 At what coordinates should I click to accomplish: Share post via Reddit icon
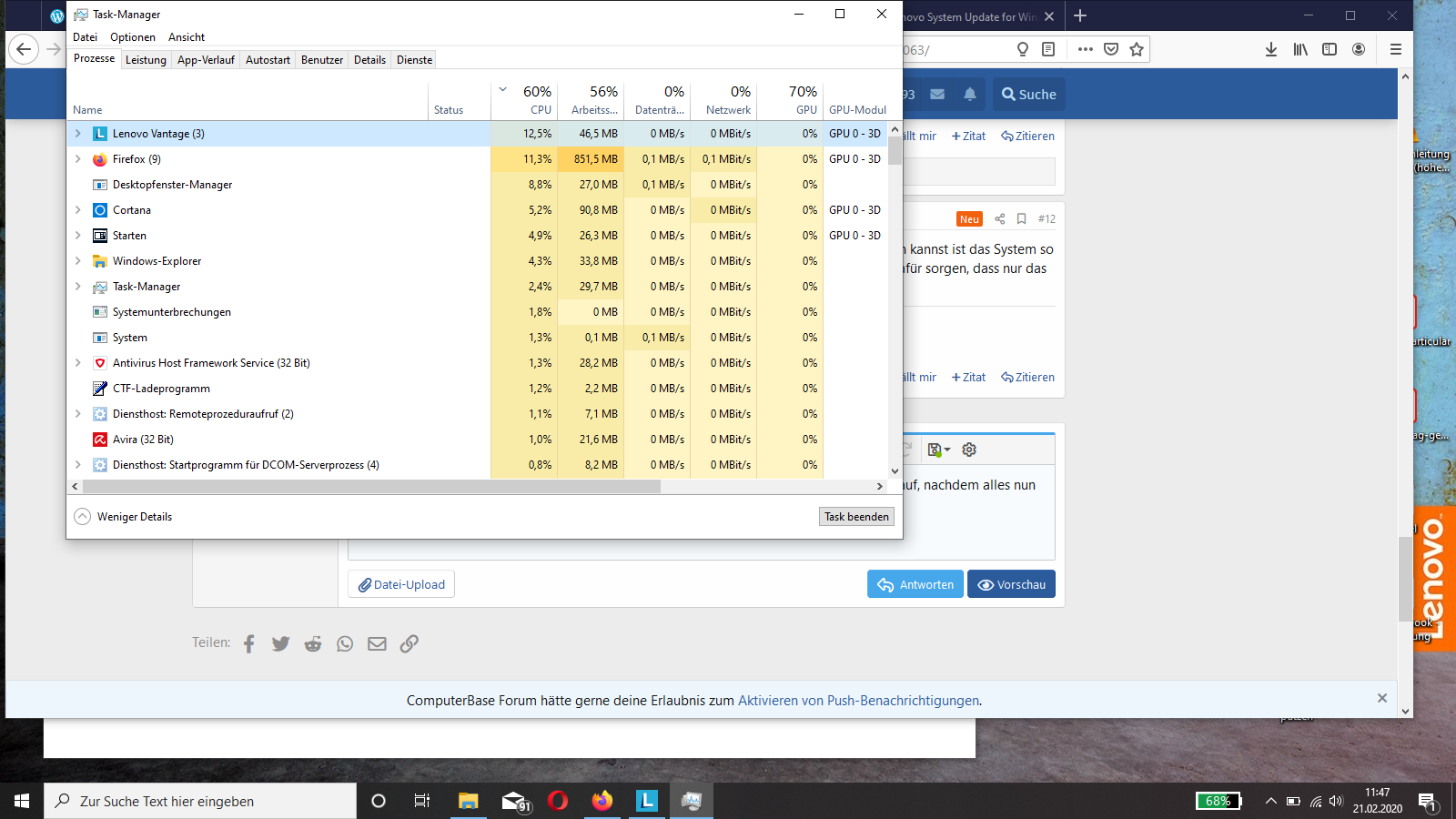pyautogui.click(x=313, y=644)
